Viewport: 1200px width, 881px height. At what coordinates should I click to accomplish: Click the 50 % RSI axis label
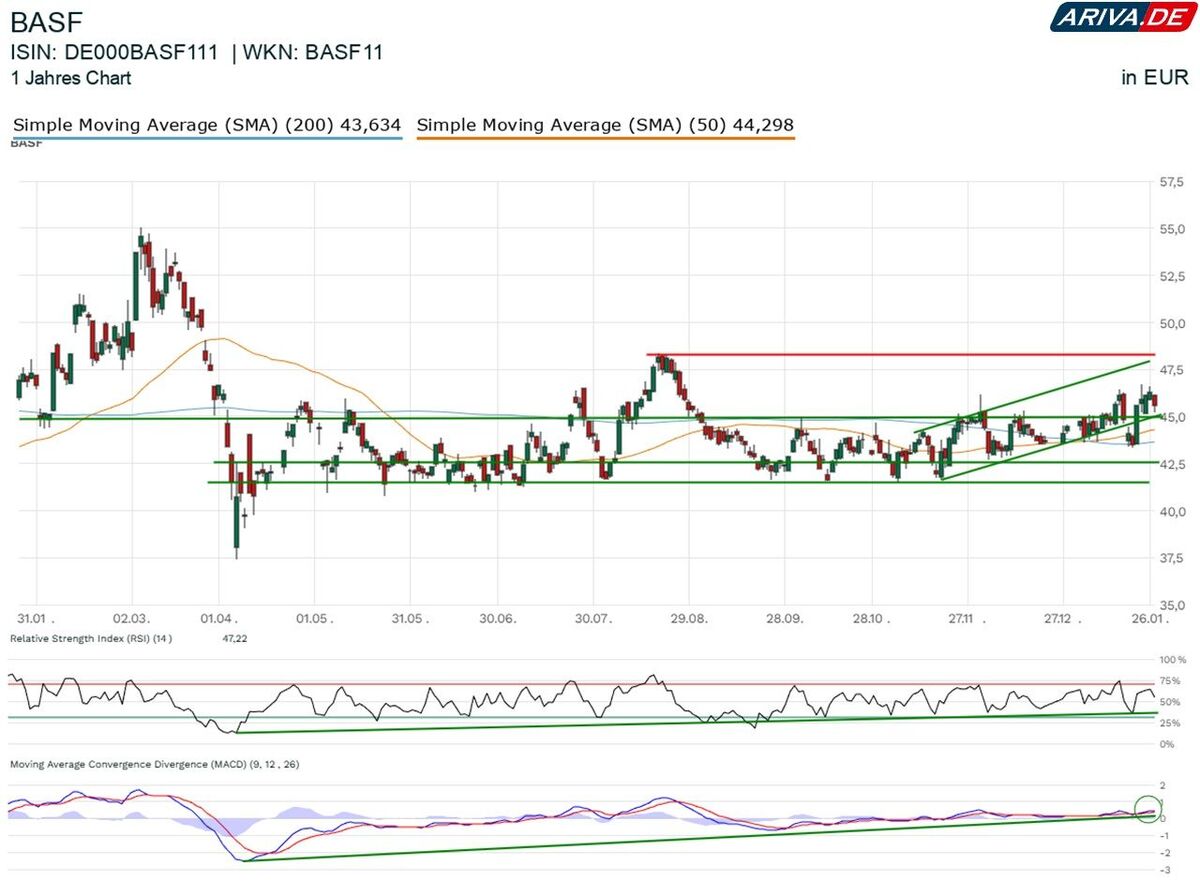pos(1172,703)
